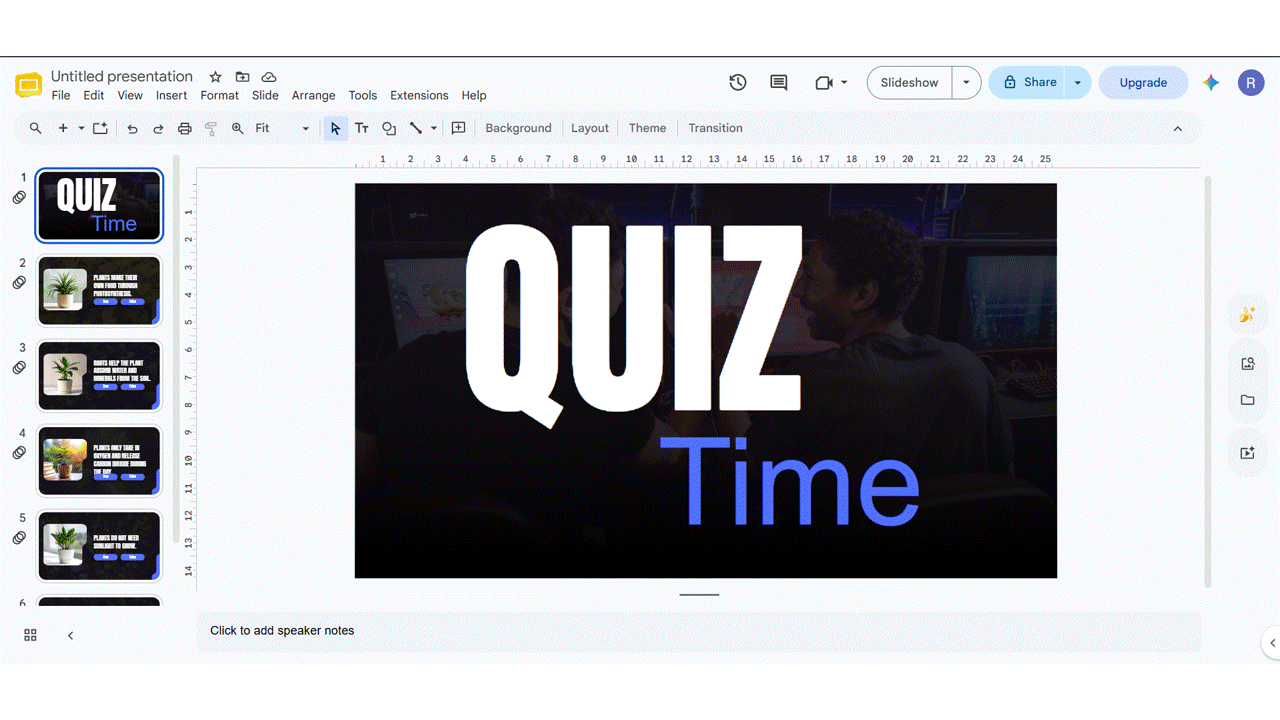Click the Untitled presentation title field
Viewport: 1280px width, 720px height.
(x=122, y=76)
